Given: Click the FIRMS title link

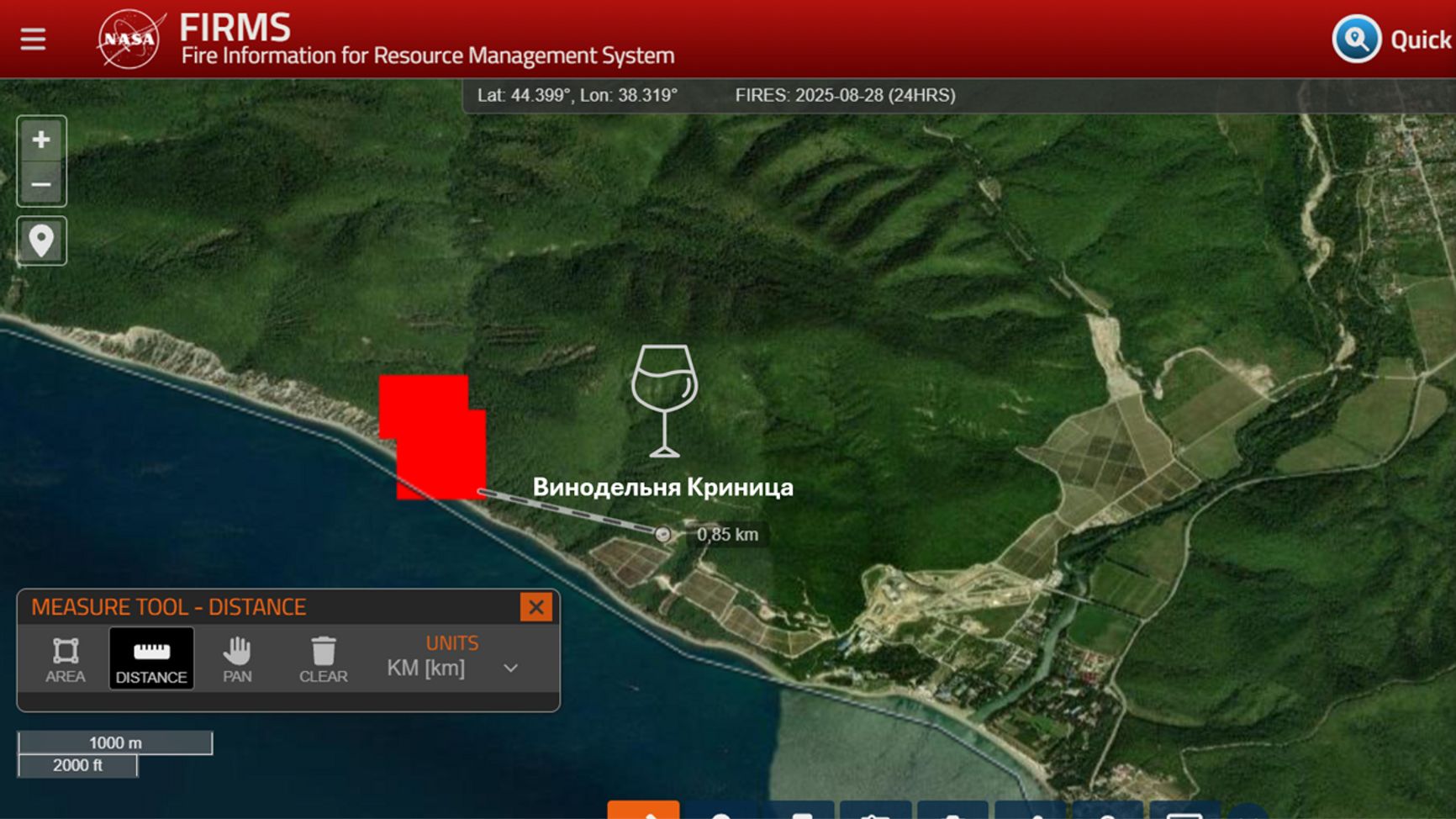Looking at the screenshot, I should coord(235,28).
